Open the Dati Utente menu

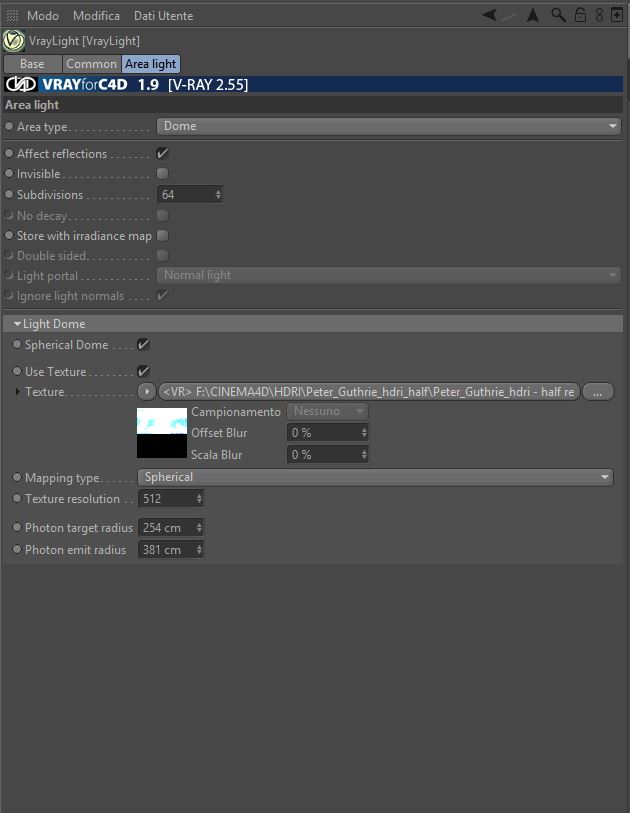pyautogui.click(x=163, y=16)
